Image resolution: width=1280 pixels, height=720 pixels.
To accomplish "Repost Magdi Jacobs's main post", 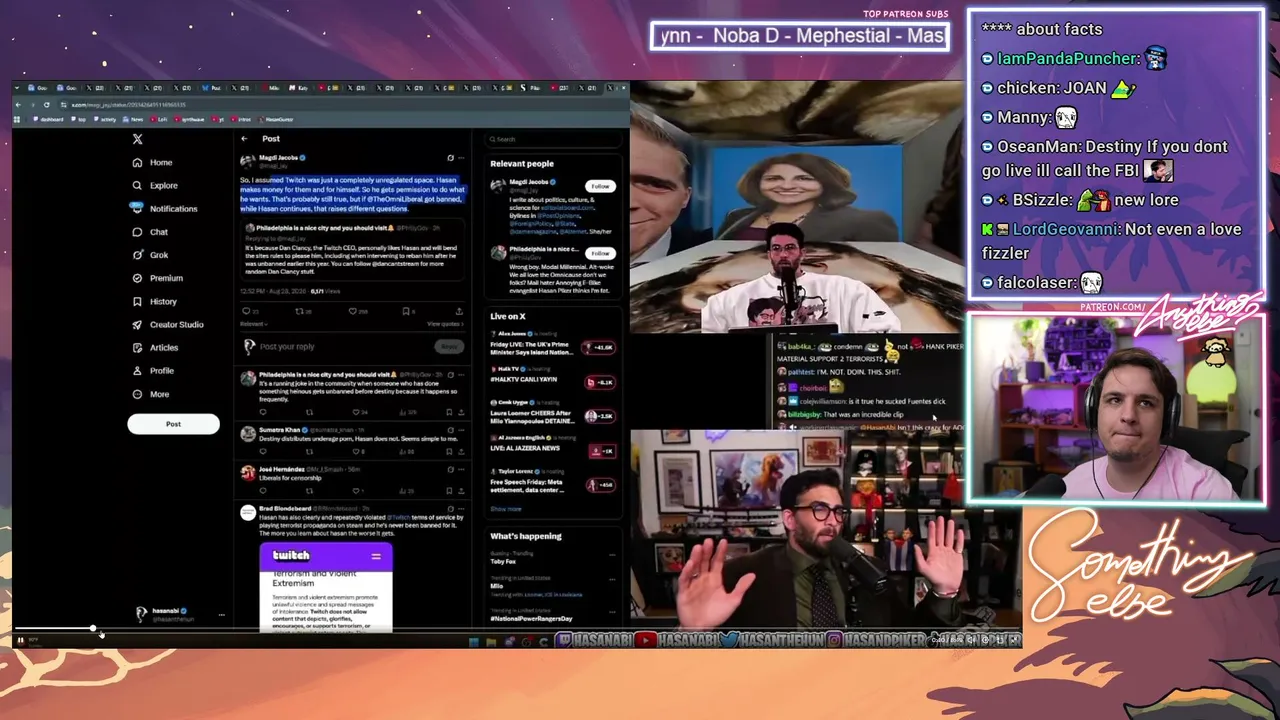I will pyautogui.click(x=299, y=311).
